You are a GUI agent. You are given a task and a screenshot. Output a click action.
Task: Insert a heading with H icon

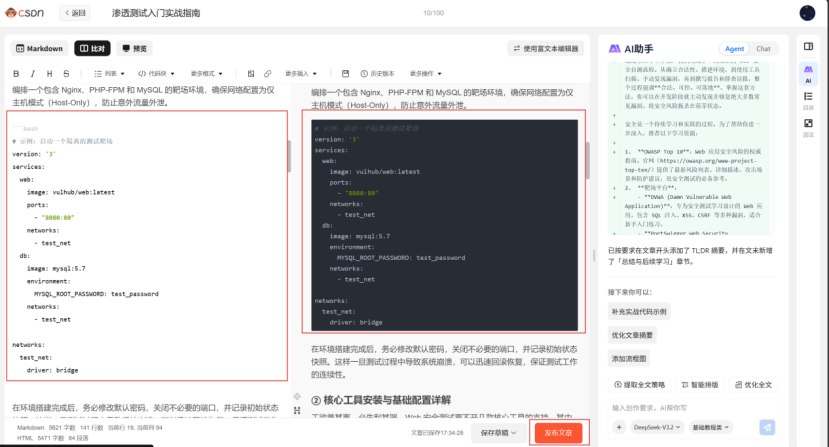click(49, 74)
